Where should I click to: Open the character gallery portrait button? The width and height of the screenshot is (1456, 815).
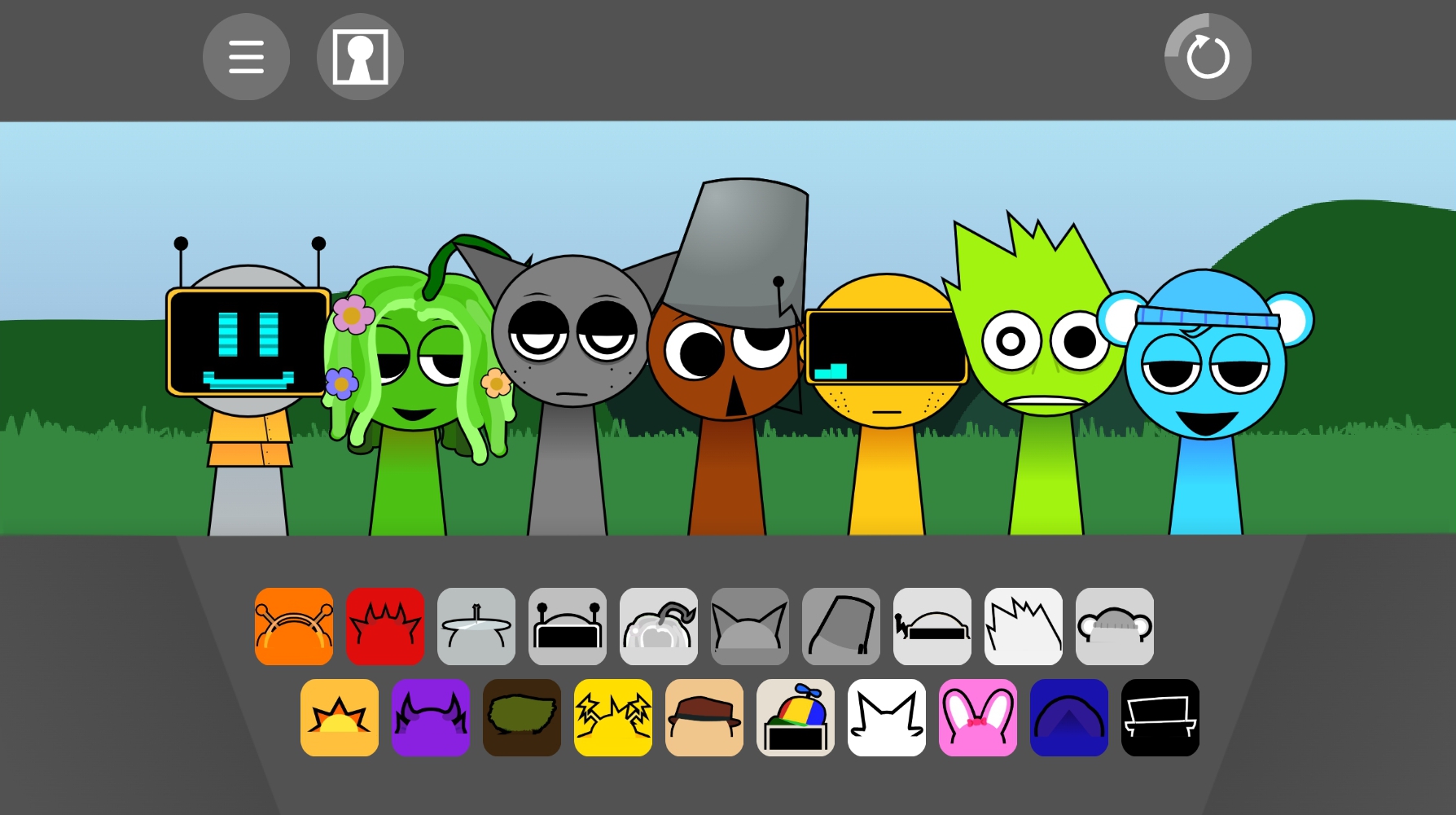click(360, 57)
